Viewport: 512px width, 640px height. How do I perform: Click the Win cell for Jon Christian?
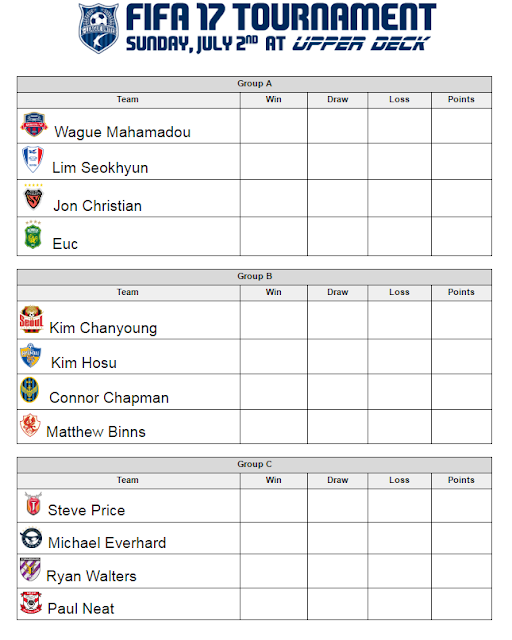274,198
